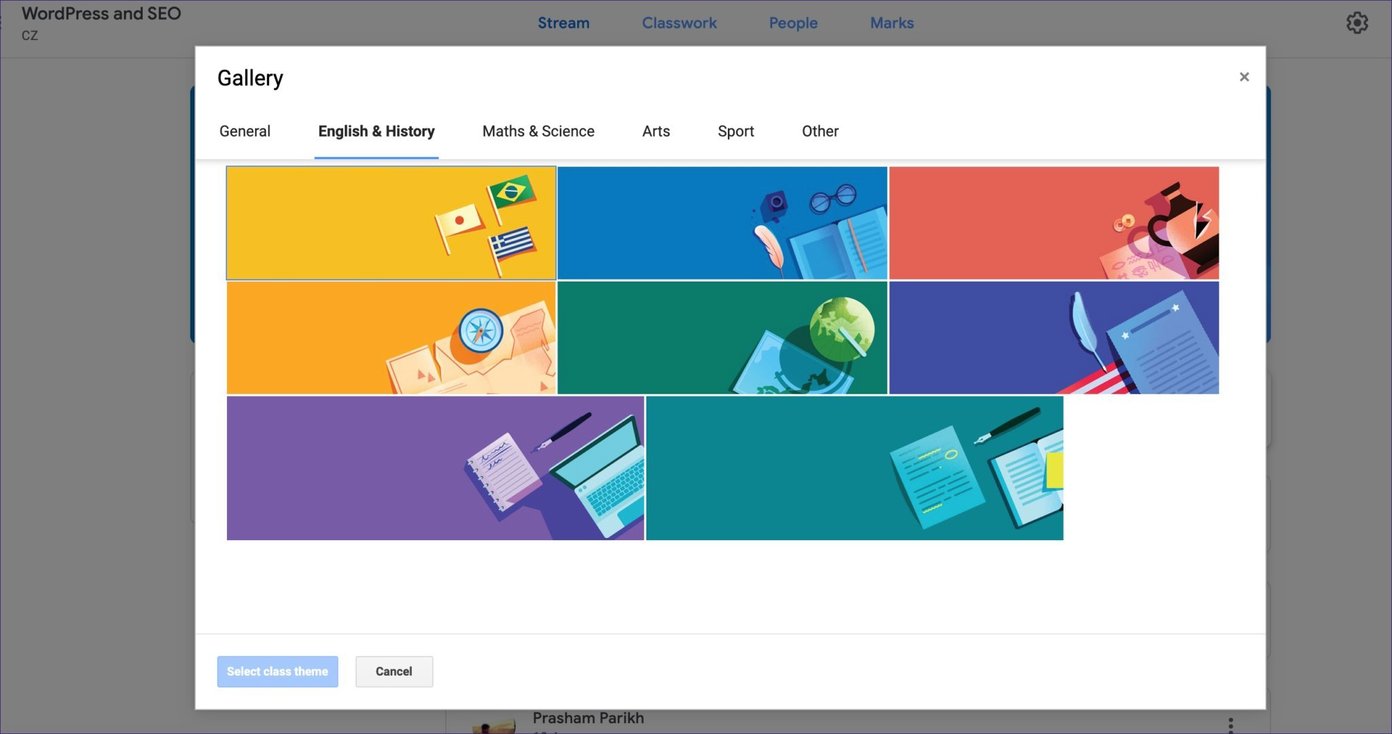Pick the blue book and glasses theme
1392x734 pixels.
pos(722,223)
